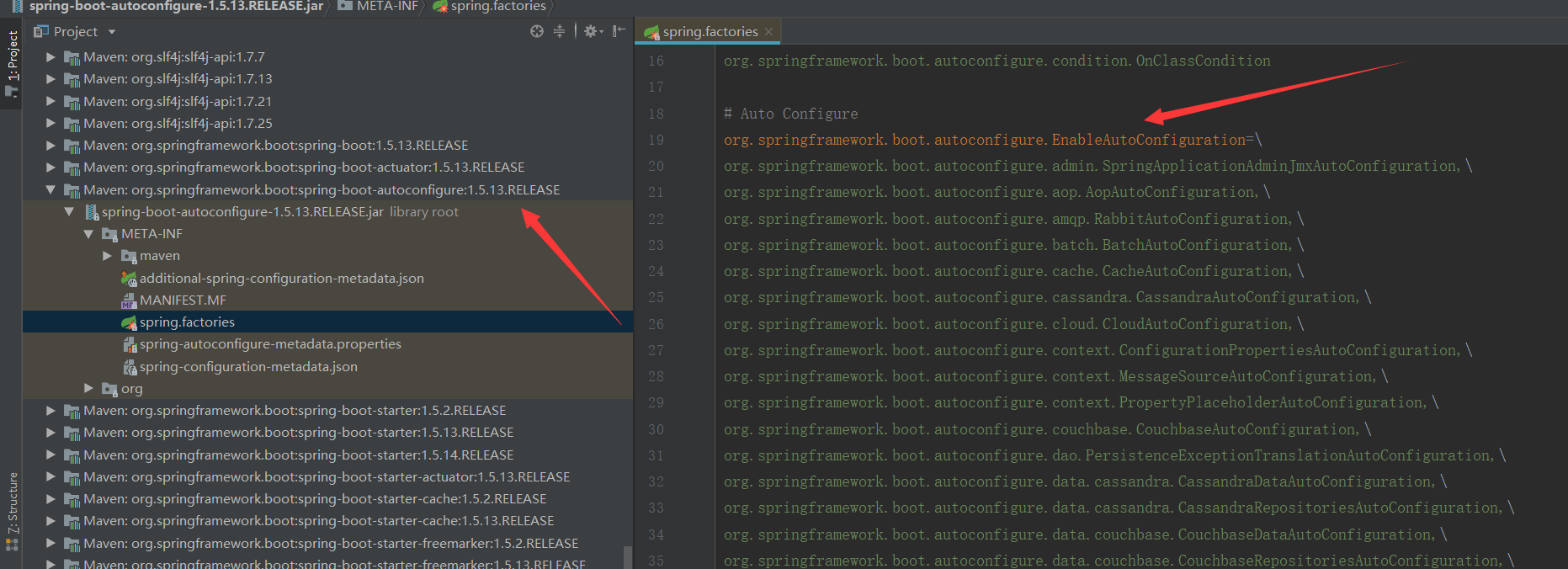
Task: Click the RabbitAutoConfiguration entry line
Action: [1013, 219]
